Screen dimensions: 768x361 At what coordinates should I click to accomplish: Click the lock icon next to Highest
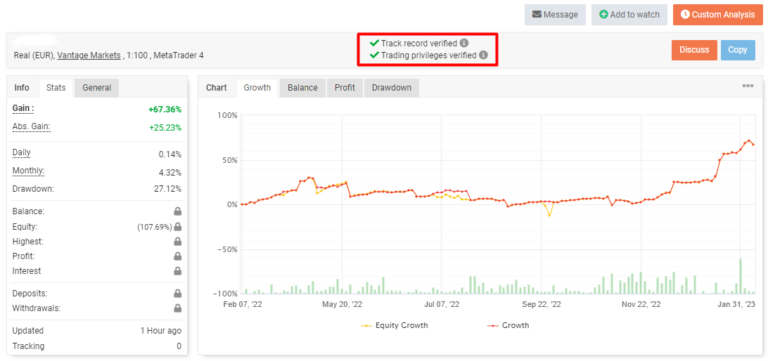pos(177,241)
